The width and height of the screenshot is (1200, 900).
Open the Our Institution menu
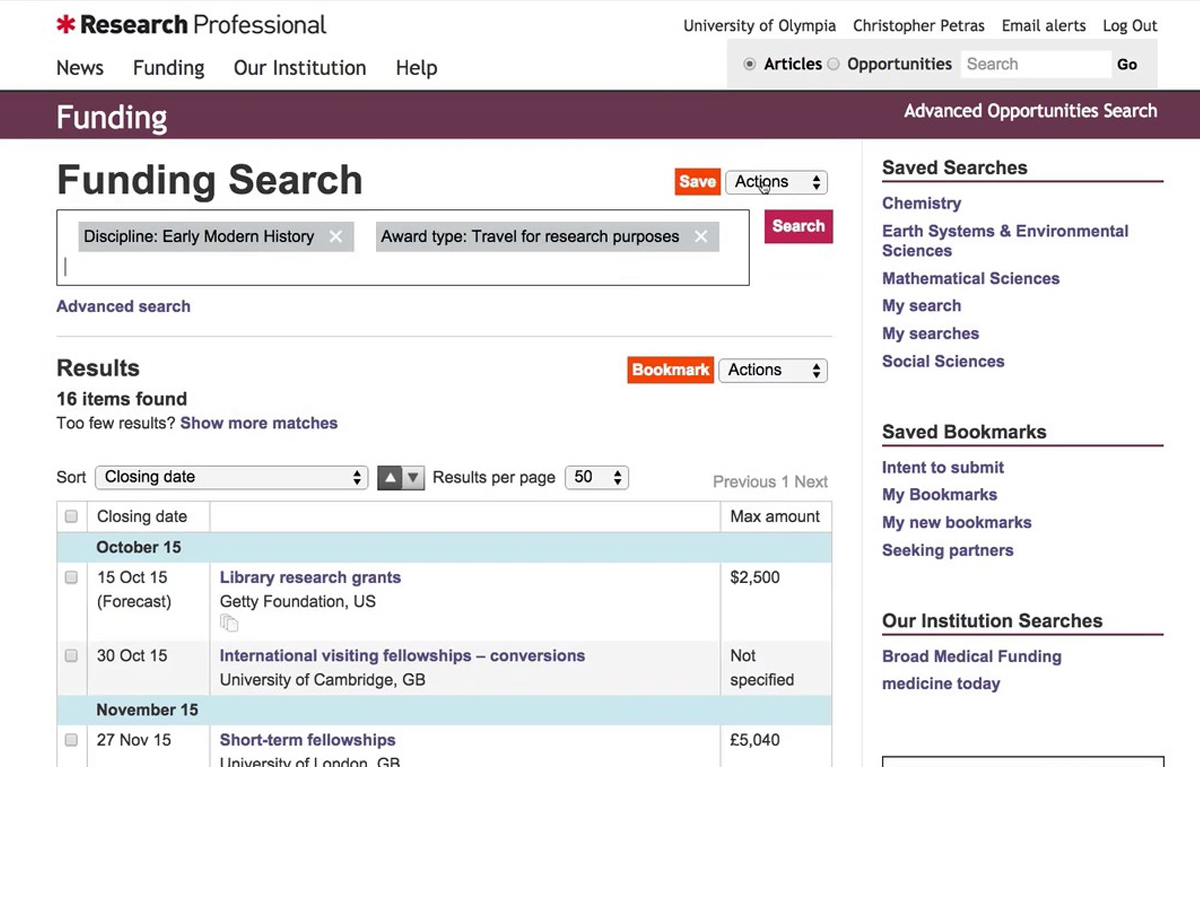[300, 68]
